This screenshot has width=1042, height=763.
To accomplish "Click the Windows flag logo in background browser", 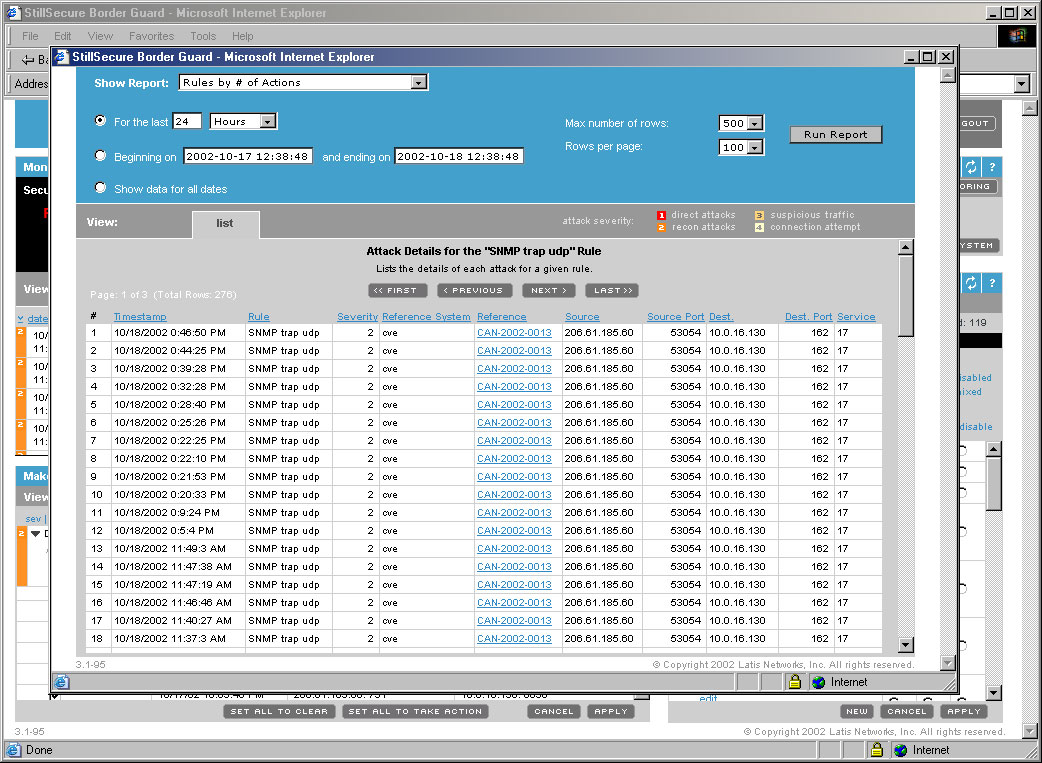I will click(x=1017, y=36).
